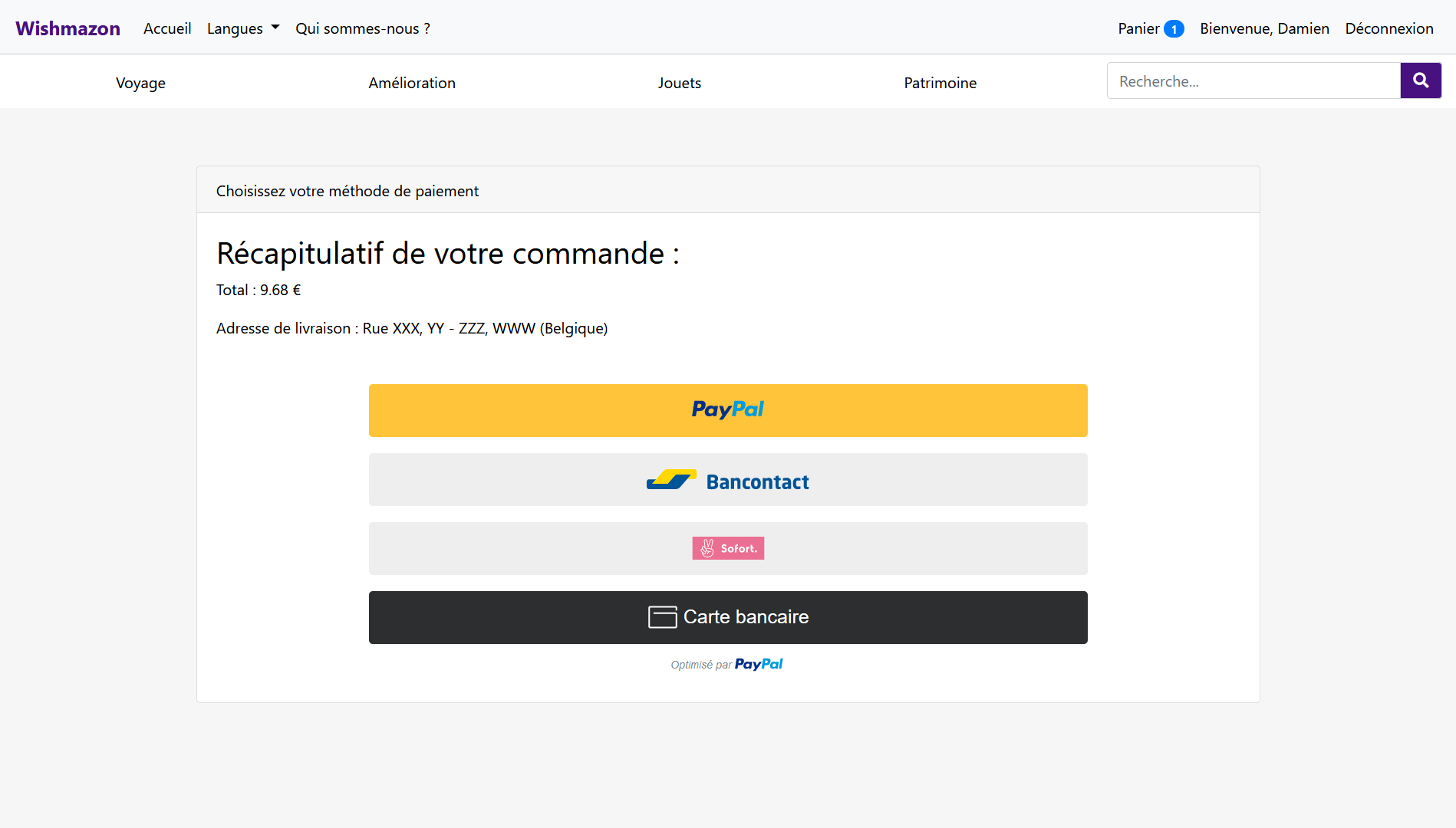
Task: Focus the Recherche search field
Action: point(1253,80)
